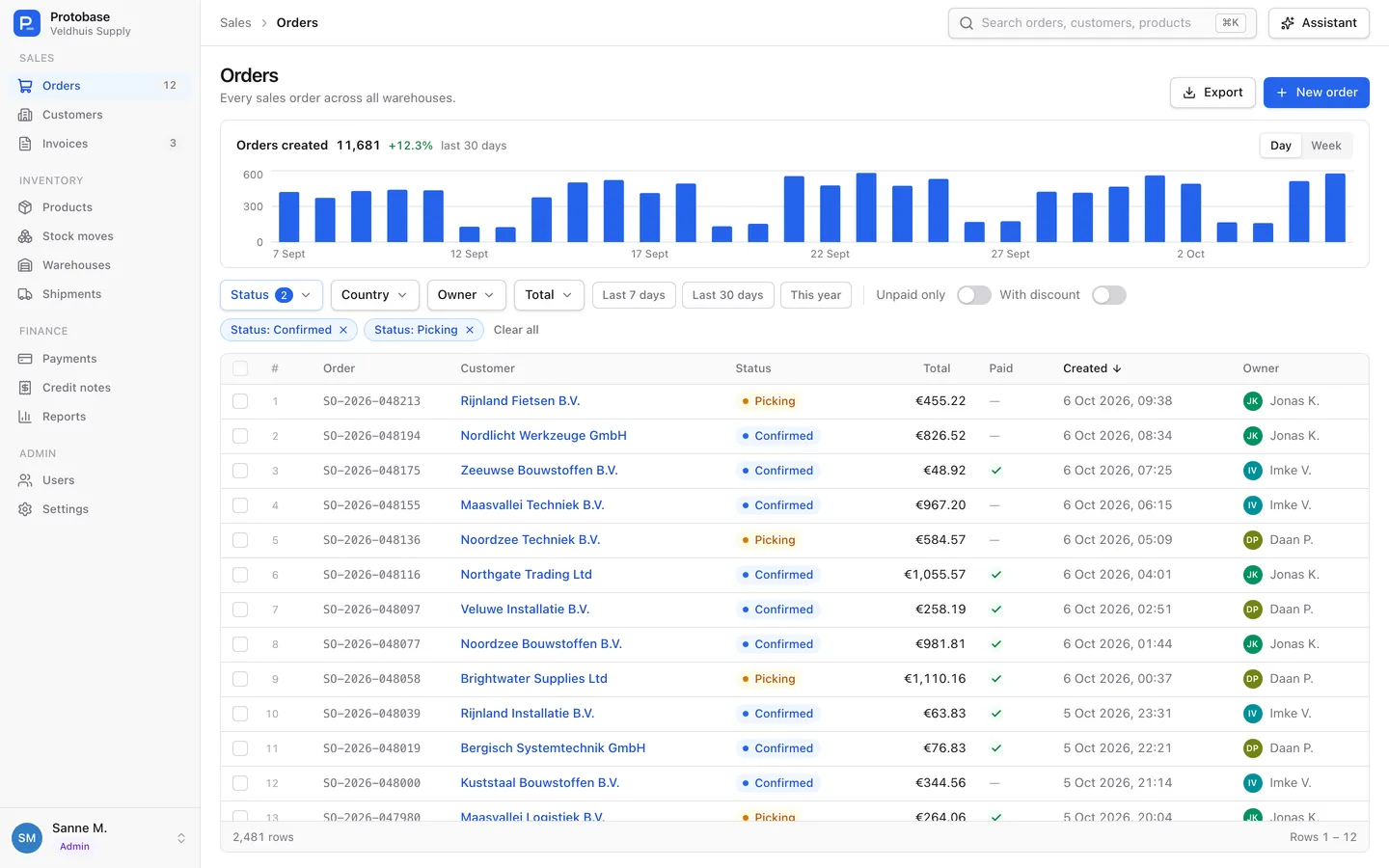Switch chart to Week view
1389x868 pixels.
(1325, 146)
